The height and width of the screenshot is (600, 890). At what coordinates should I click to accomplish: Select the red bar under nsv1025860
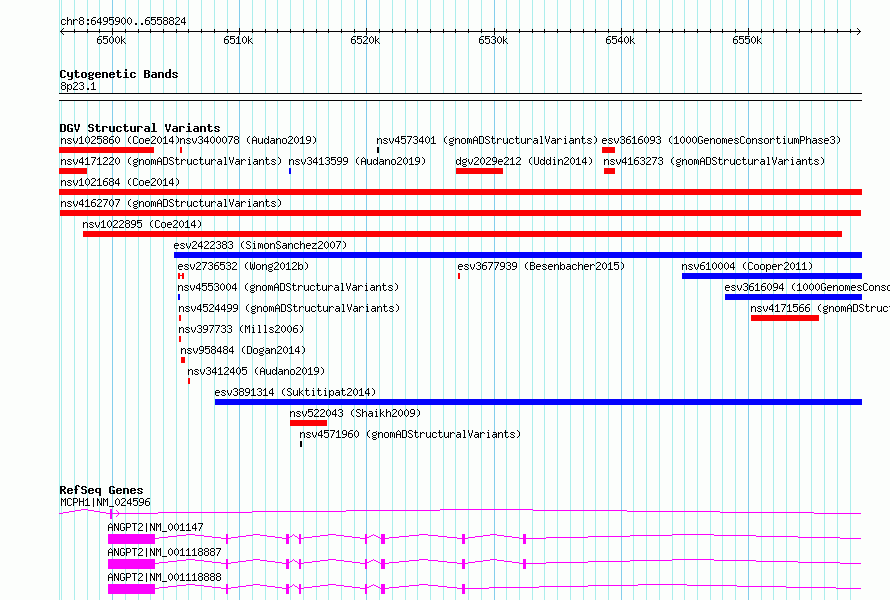[x=107, y=150]
